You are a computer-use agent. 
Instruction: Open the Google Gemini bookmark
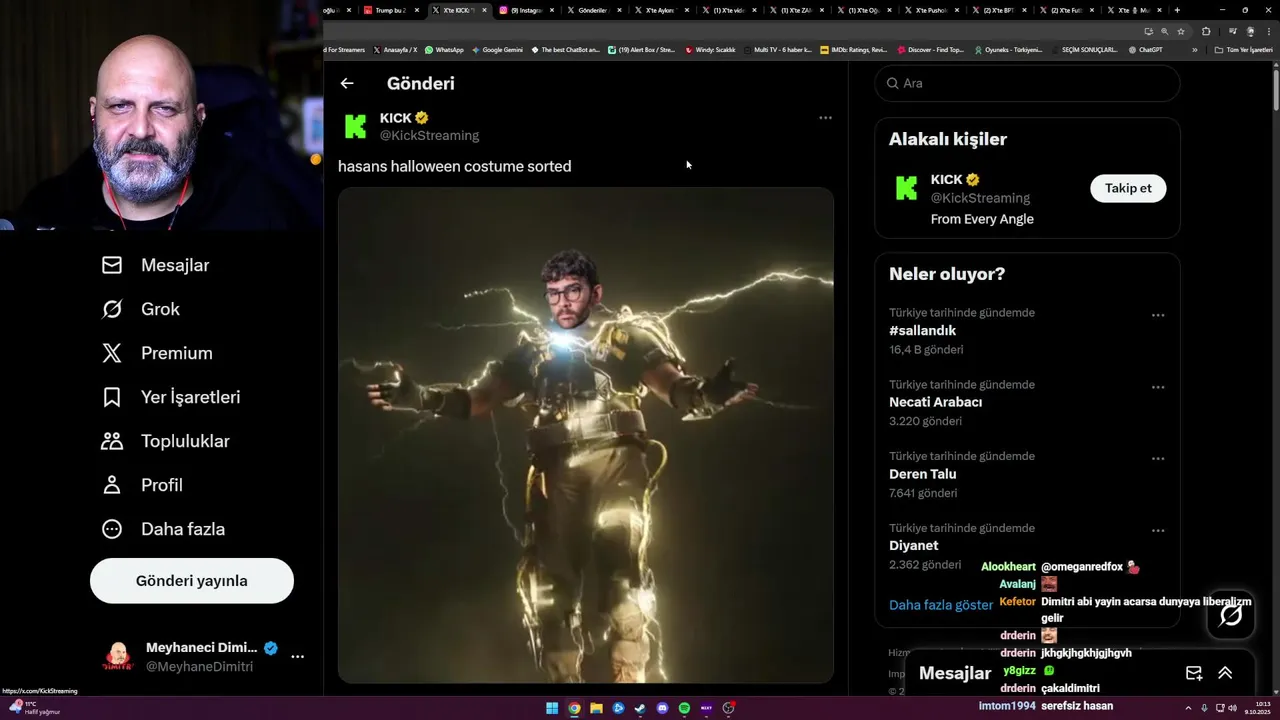497,50
